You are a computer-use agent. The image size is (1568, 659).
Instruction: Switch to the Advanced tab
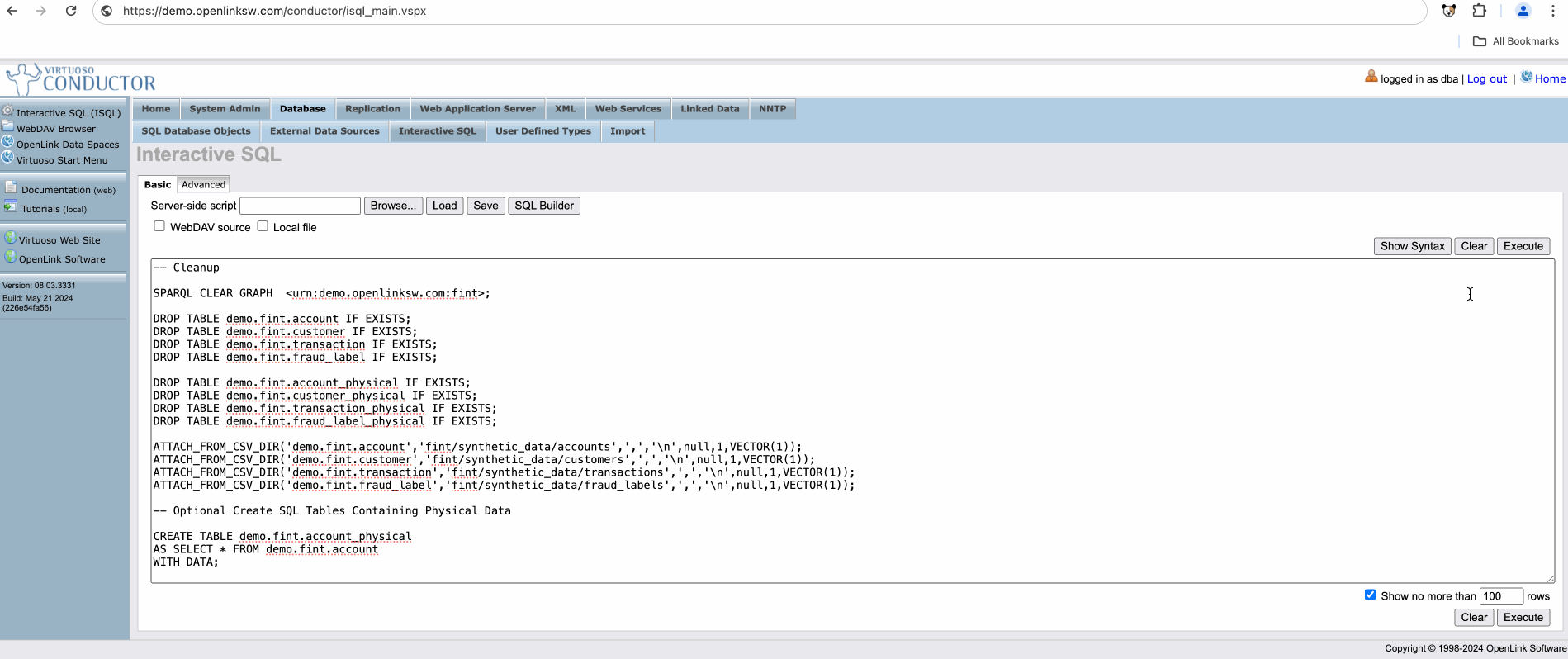204,184
